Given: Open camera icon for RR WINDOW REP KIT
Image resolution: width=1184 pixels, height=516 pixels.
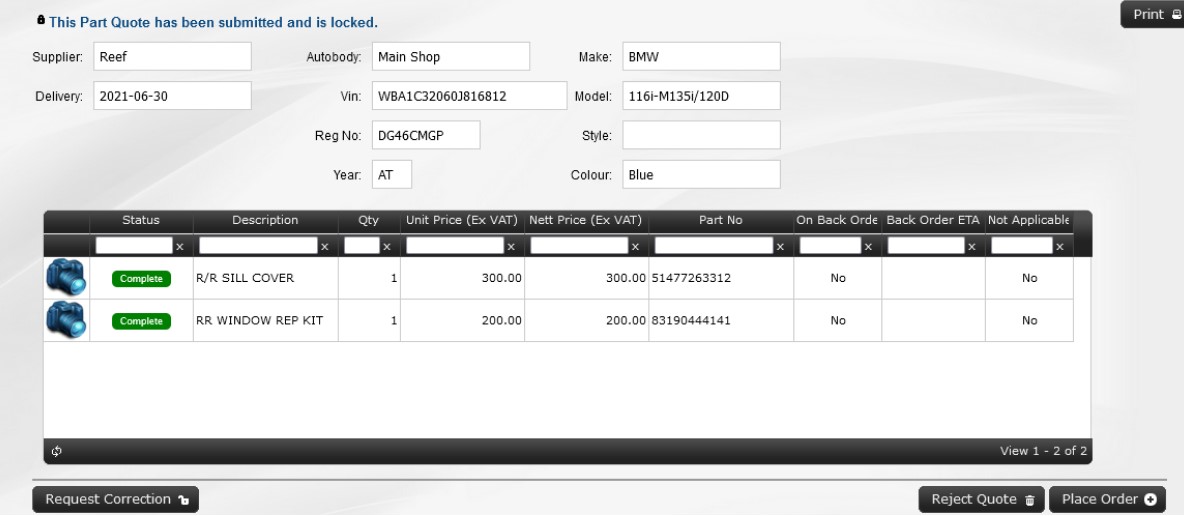Looking at the screenshot, I should 66,320.
